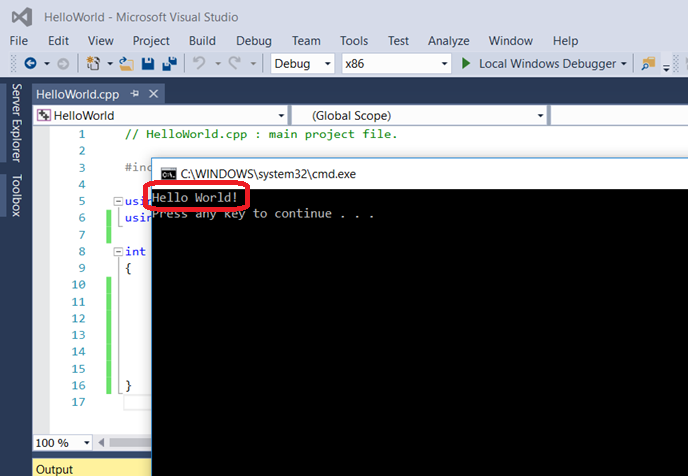Click the Find in Files icon
688x476 pixels.
pos(648,64)
